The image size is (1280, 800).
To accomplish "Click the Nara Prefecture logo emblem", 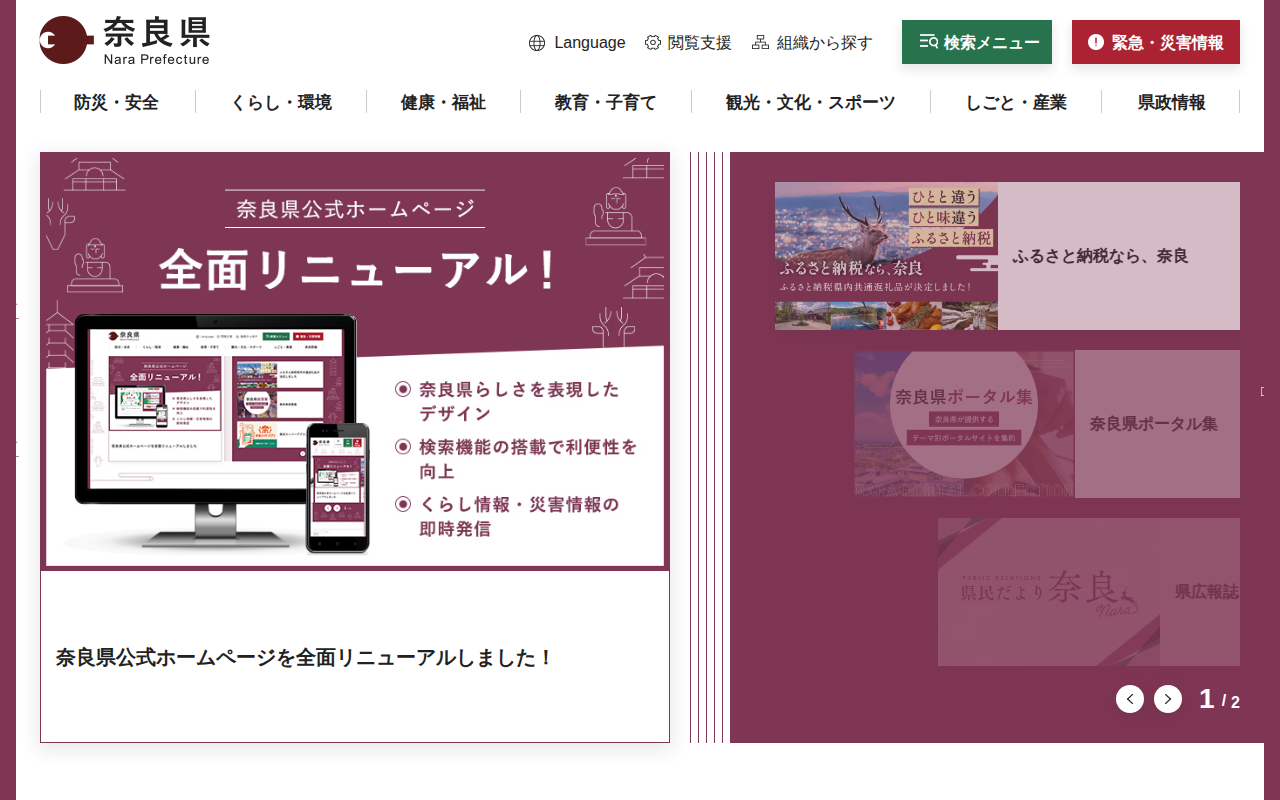I will (66, 40).
